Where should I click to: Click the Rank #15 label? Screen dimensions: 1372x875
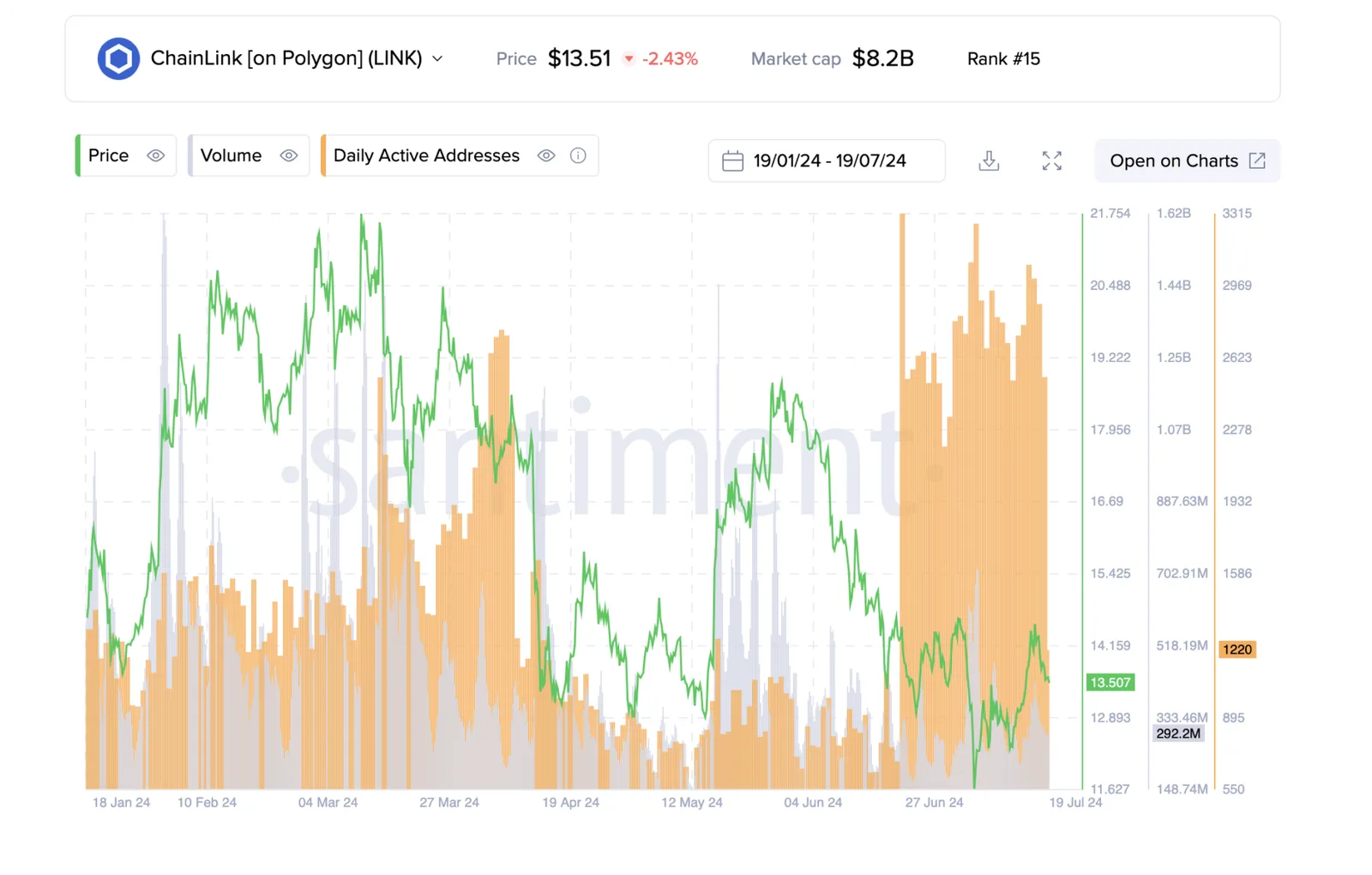1003,59
